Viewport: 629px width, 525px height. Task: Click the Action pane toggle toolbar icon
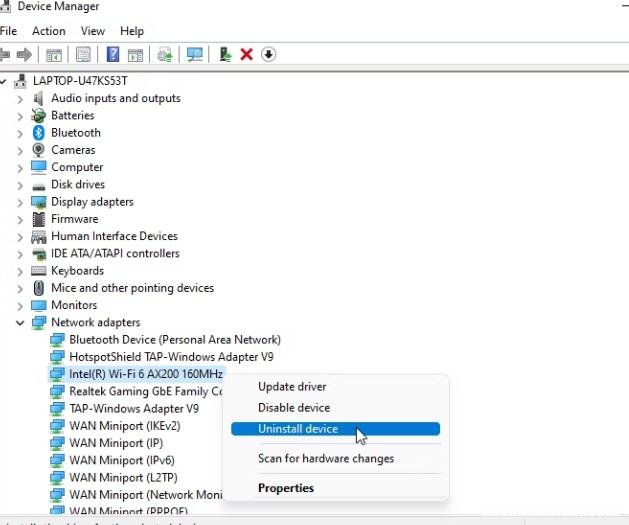135,55
